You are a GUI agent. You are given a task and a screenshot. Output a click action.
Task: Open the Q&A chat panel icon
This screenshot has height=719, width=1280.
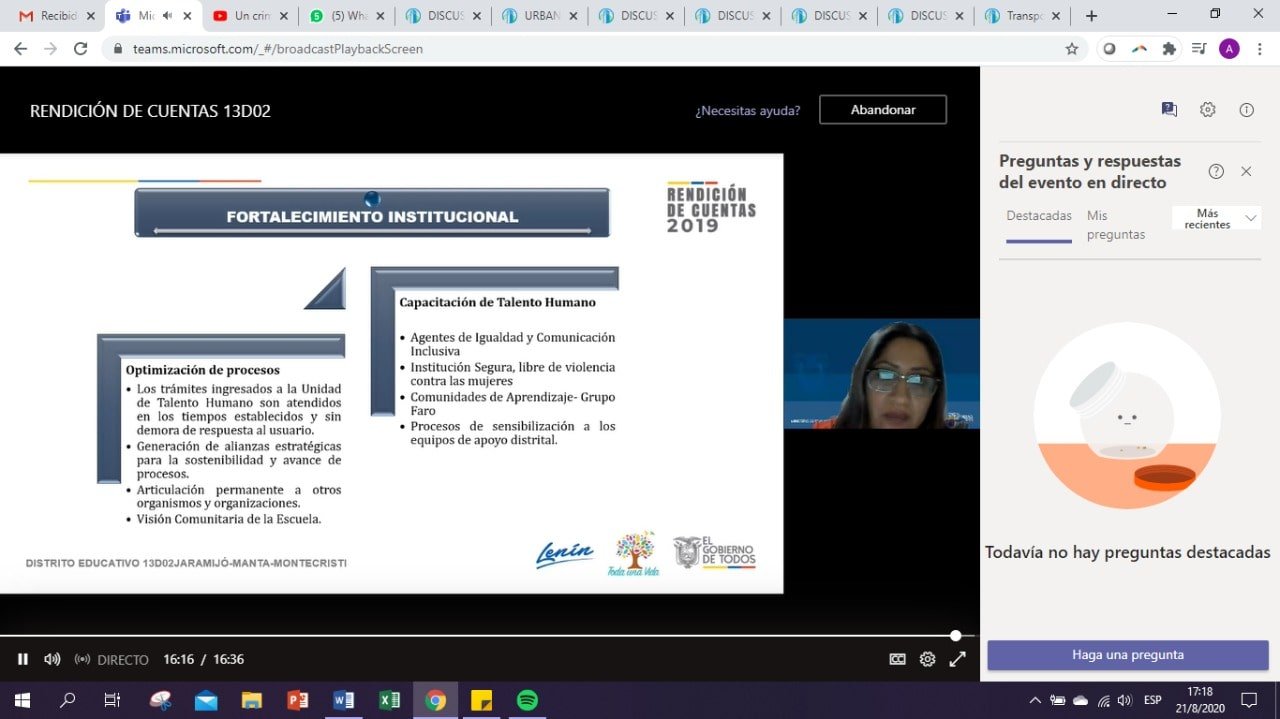point(1169,110)
